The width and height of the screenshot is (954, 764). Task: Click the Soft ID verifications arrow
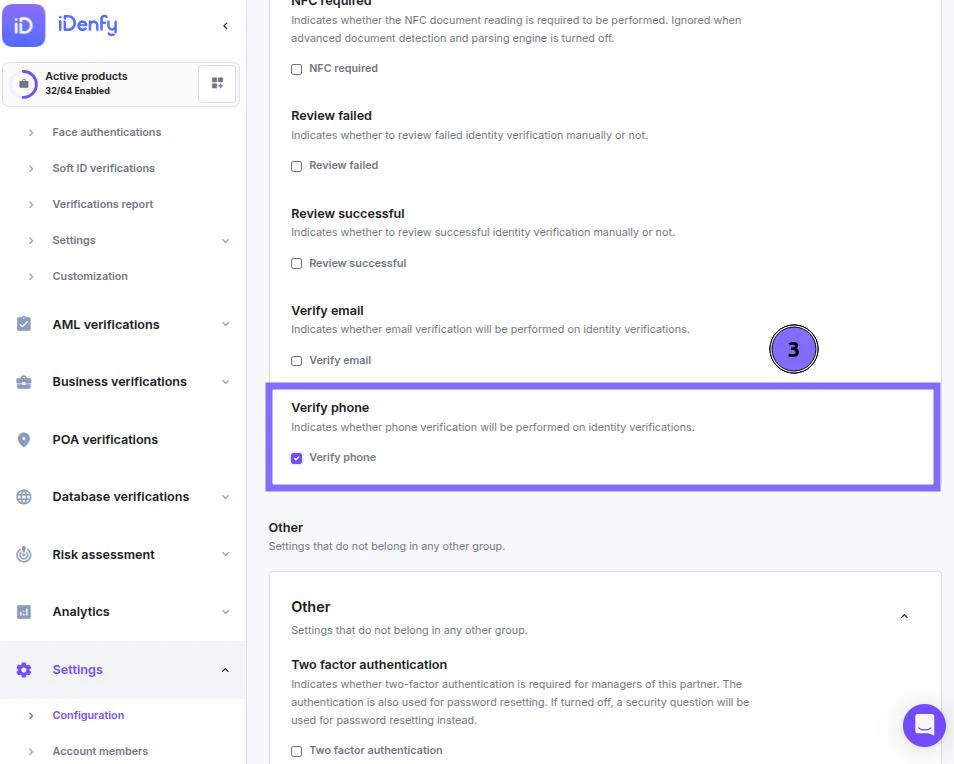pos(31,168)
